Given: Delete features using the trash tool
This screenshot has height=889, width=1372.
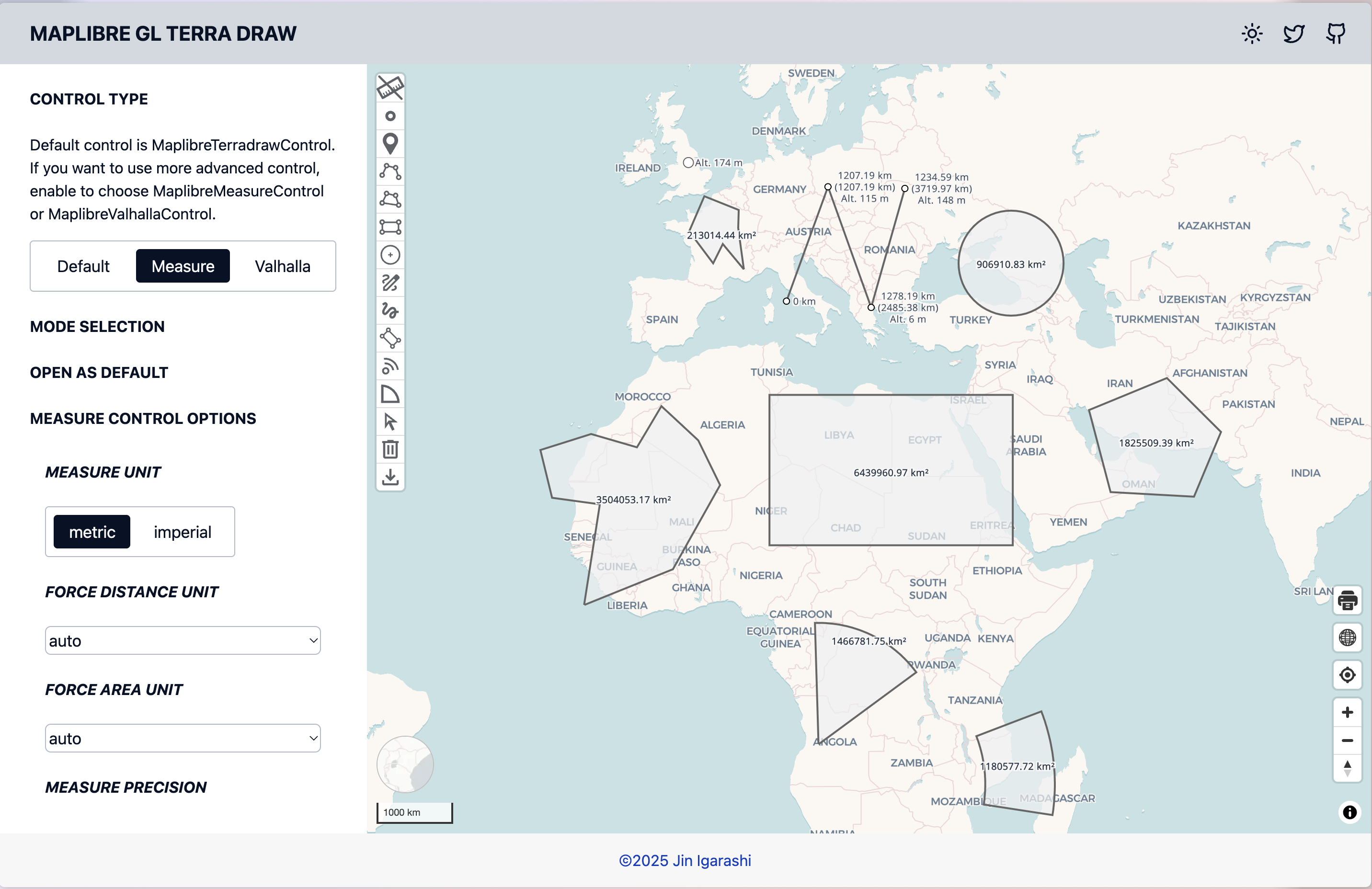Looking at the screenshot, I should coord(391,449).
